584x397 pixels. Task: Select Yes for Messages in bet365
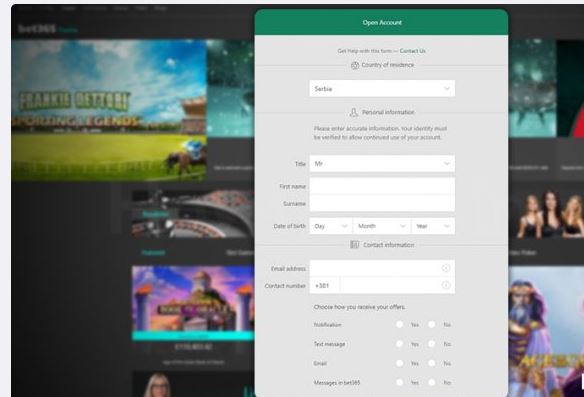[399, 382]
